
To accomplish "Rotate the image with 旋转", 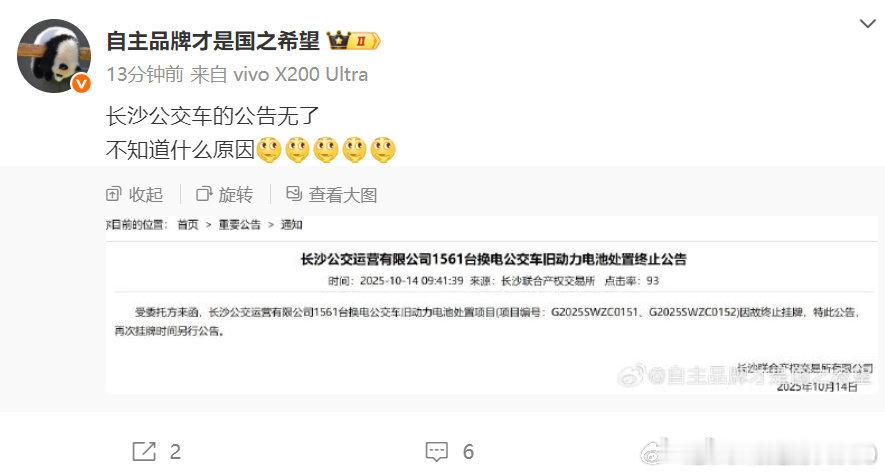I will click(225, 195).
